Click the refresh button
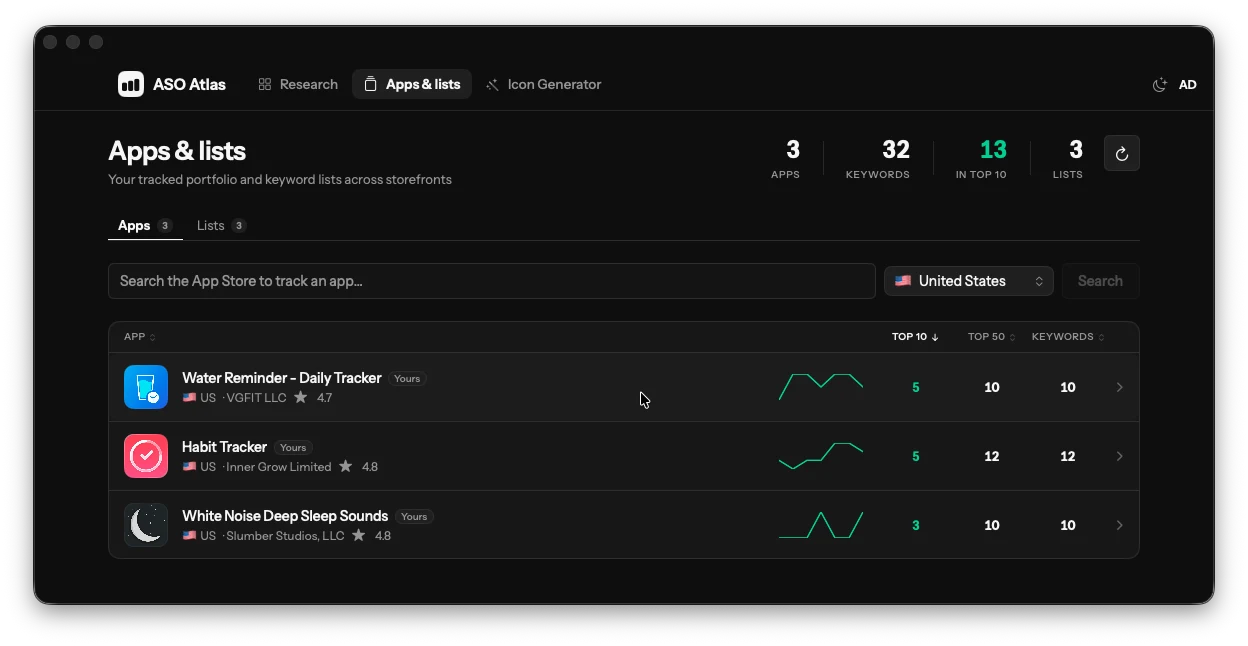Screen dimensions: 1248x646 click(1122, 153)
